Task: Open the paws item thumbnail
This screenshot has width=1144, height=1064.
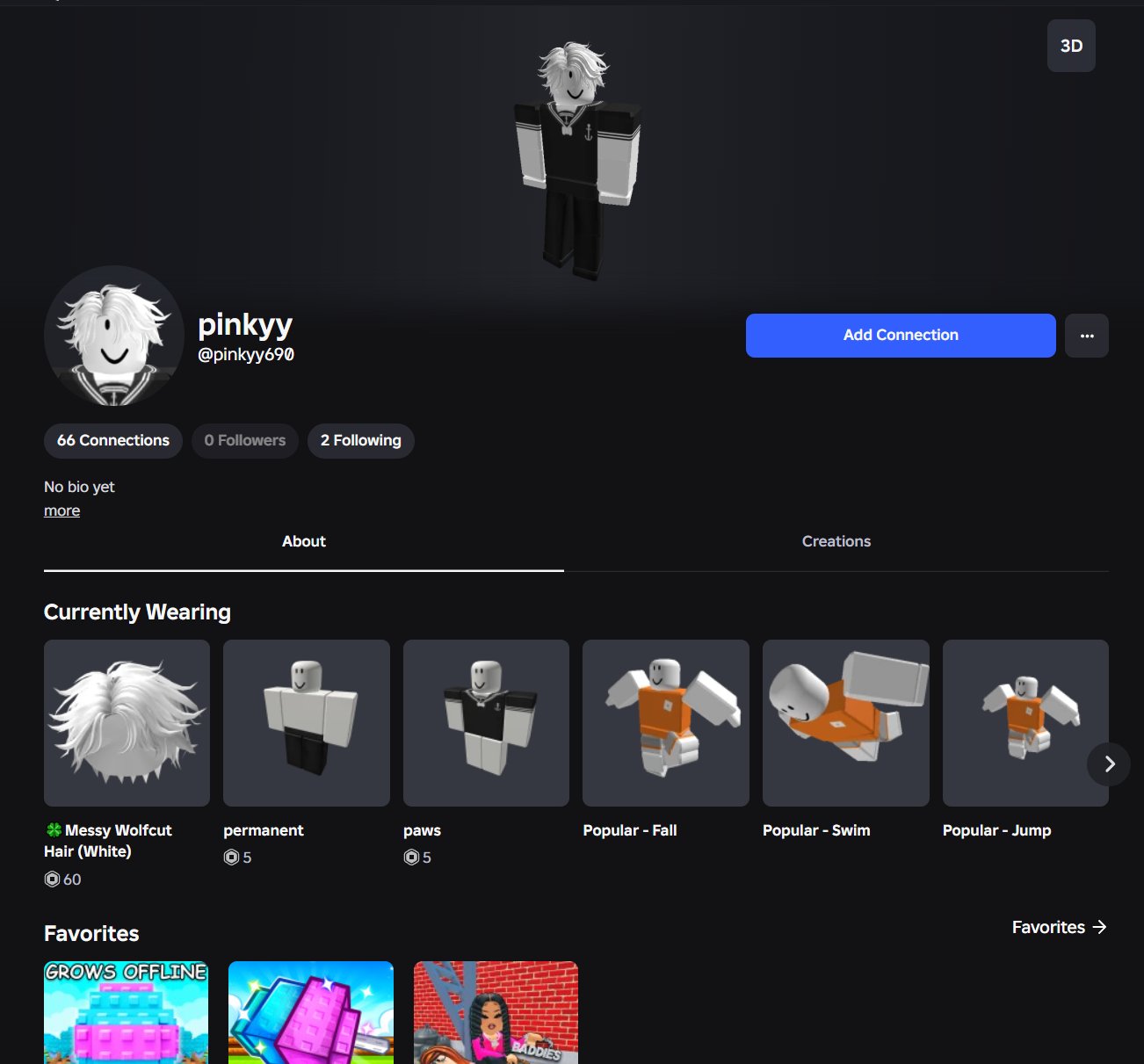Action: click(x=486, y=723)
